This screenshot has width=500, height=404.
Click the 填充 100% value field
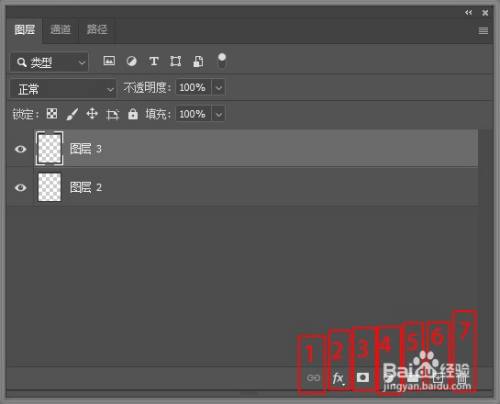193,114
